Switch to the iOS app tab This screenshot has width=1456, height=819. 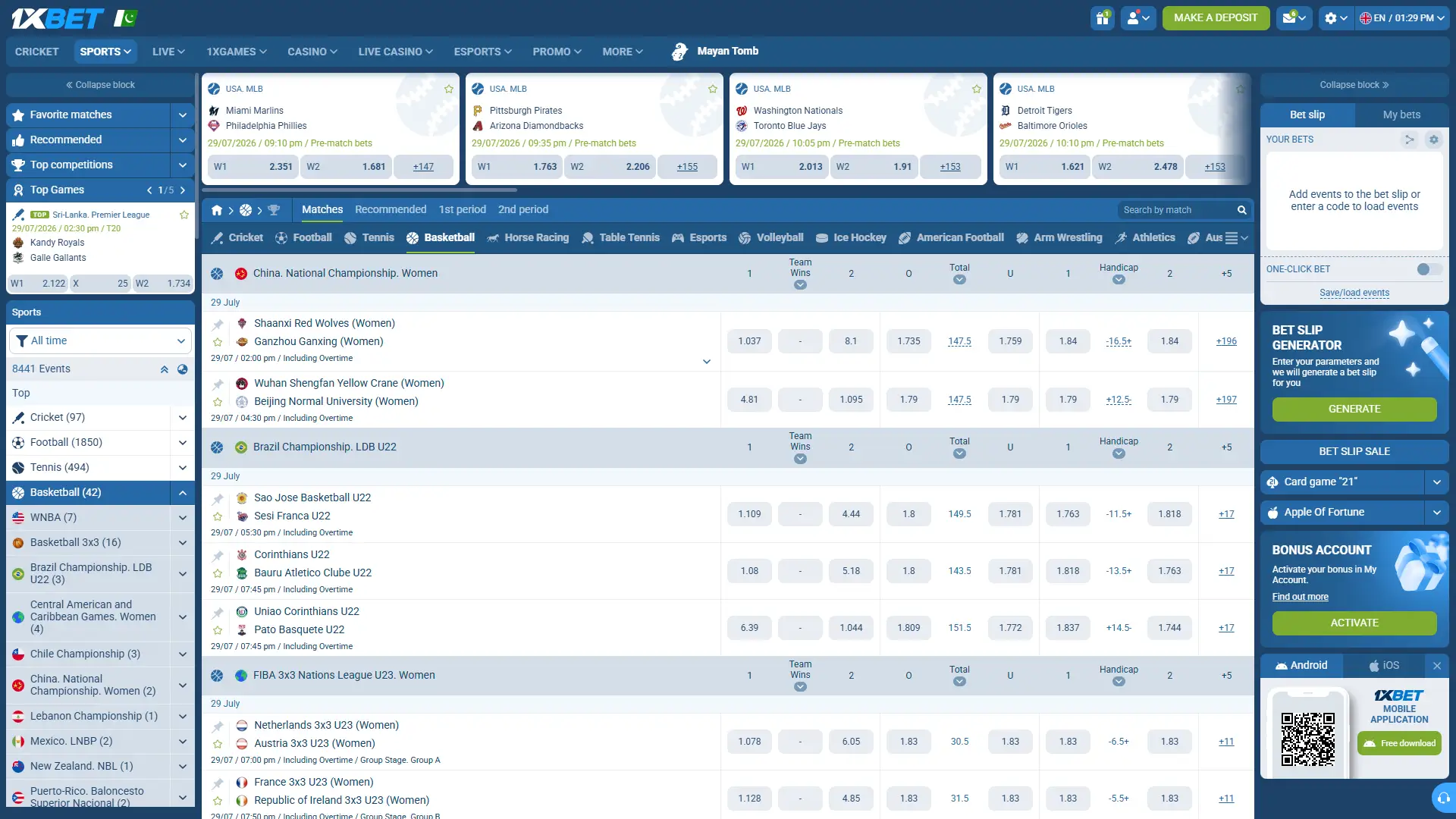1384,666
